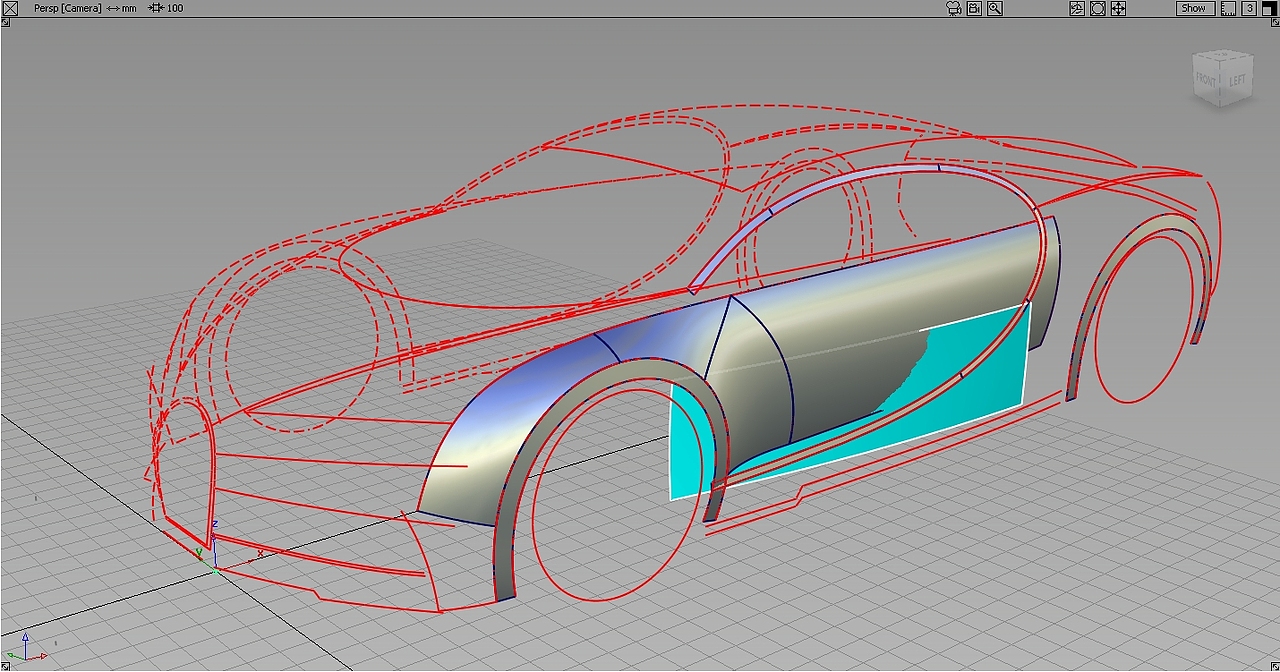Click the camera bookmark icon
1280x672 pixels.
pyautogui.click(x=974, y=8)
